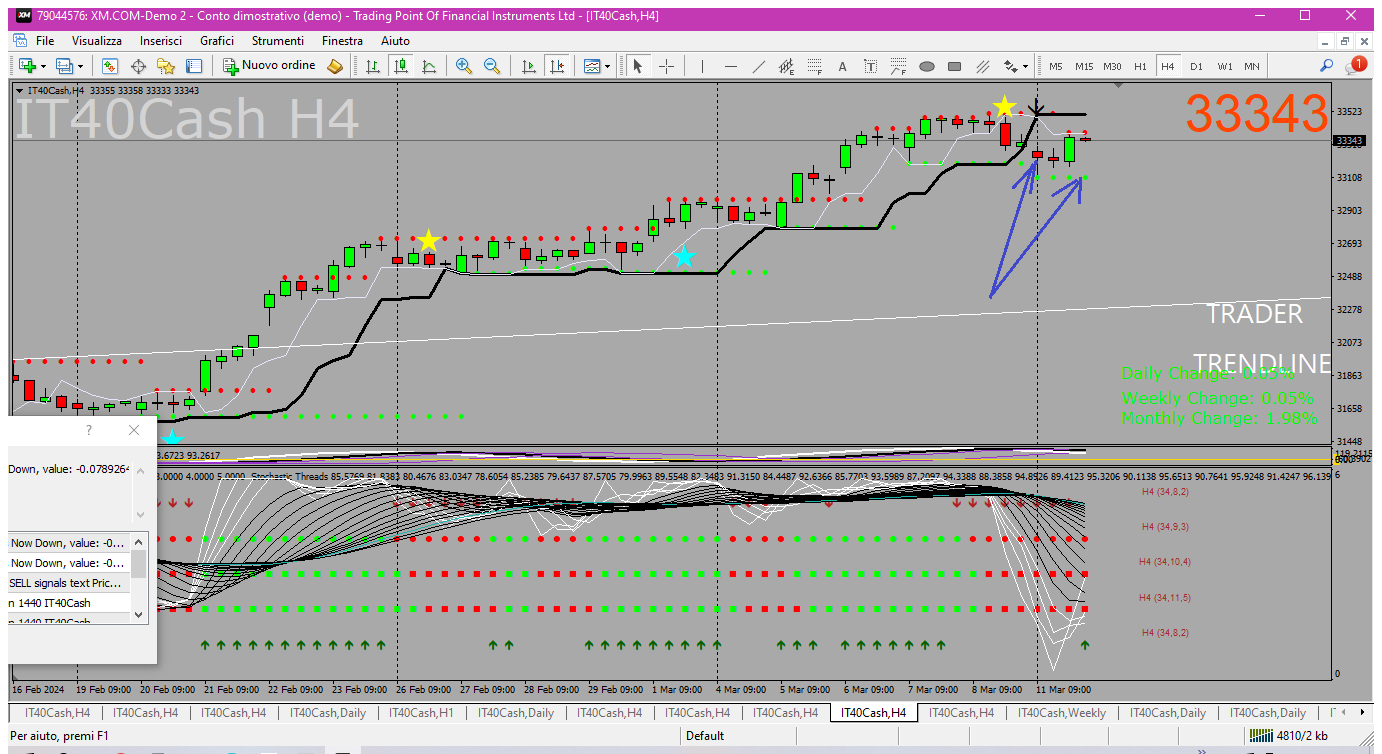The height and width of the screenshot is (754, 1382).
Task: Switch chart to bar chart mode
Action: 373,66
